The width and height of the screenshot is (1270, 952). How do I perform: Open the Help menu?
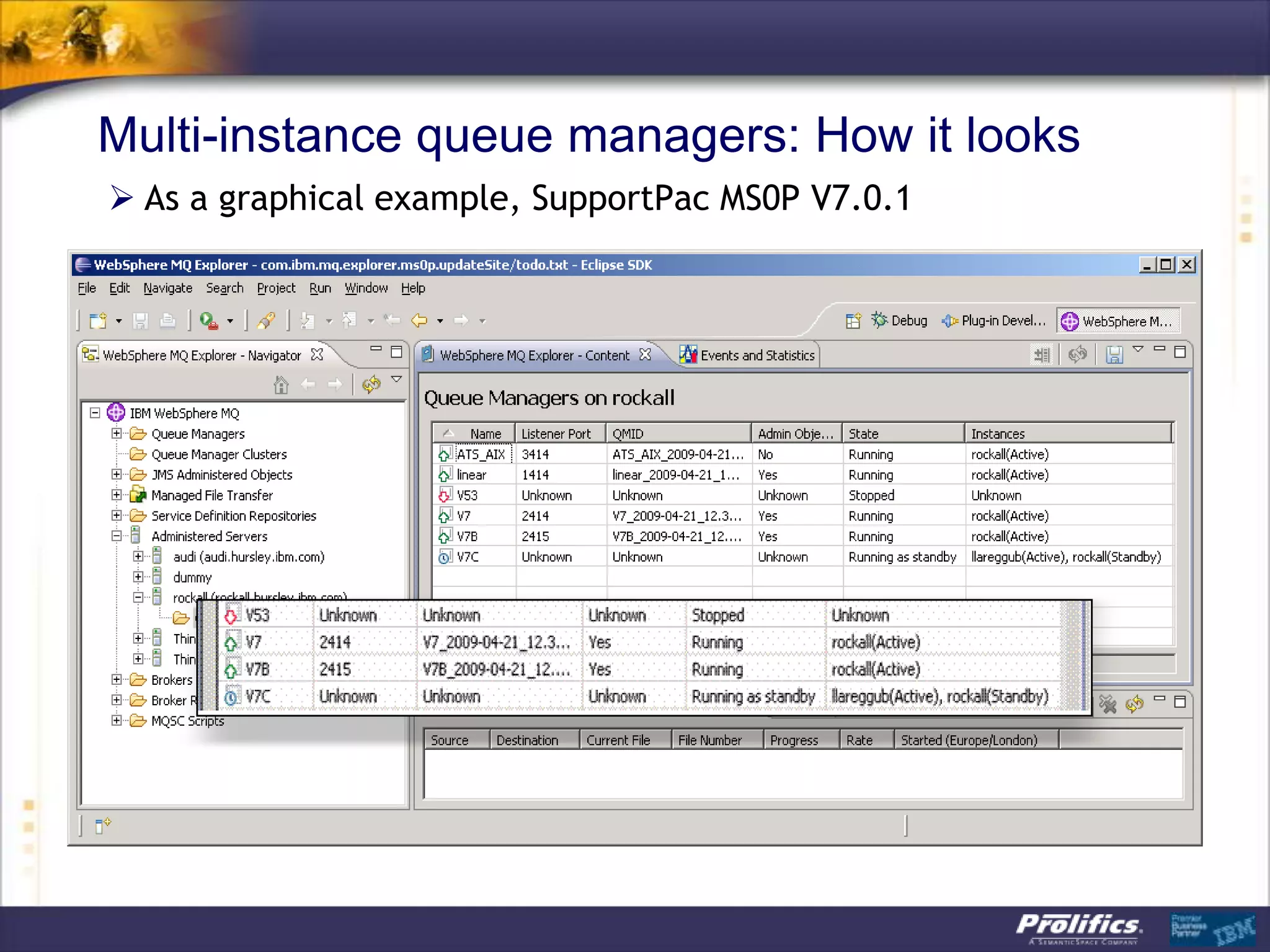[x=413, y=288]
